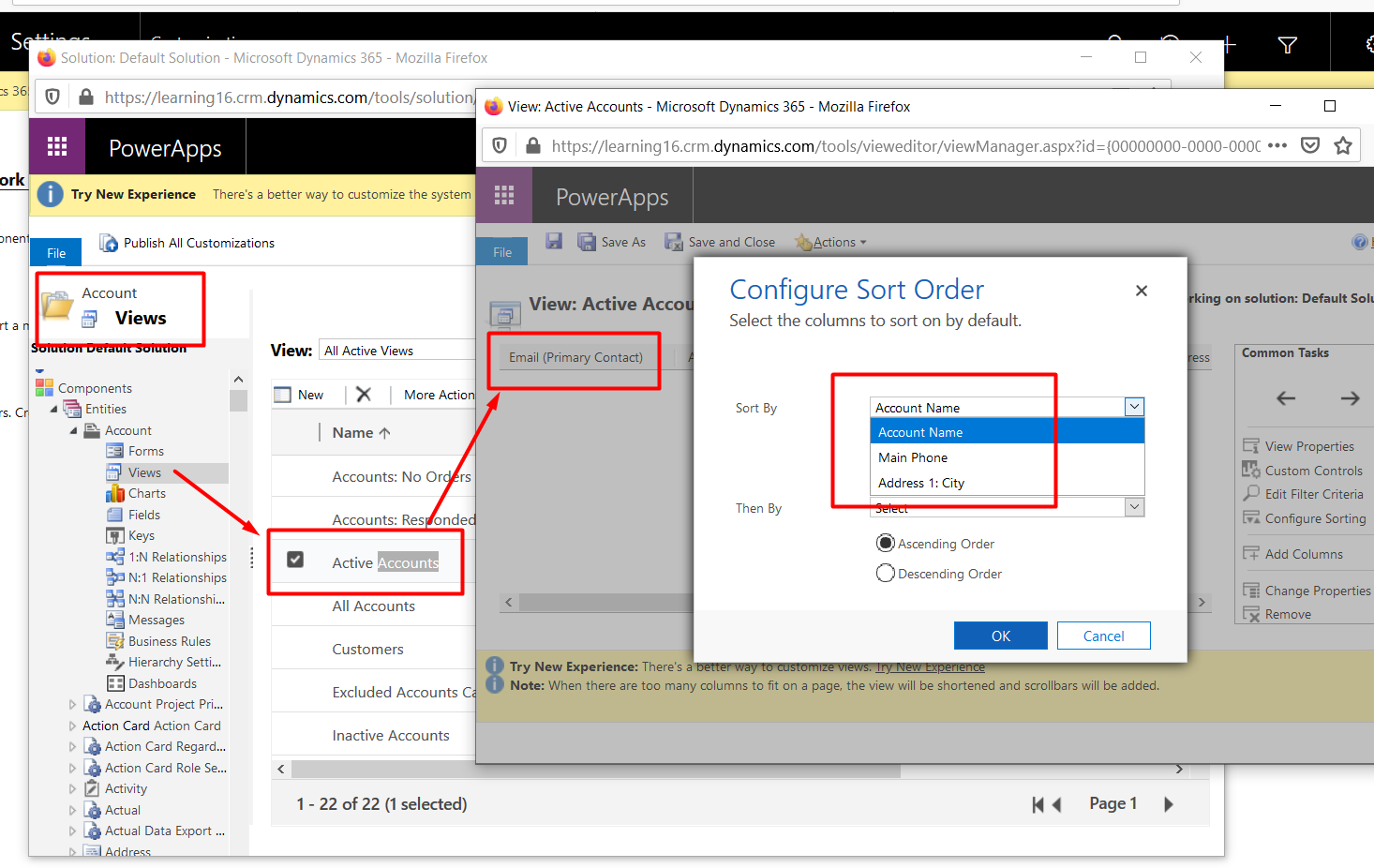1374x868 pixels.
Task: Open Custom Controls in Common Tasks
Action: point(1303,471)
